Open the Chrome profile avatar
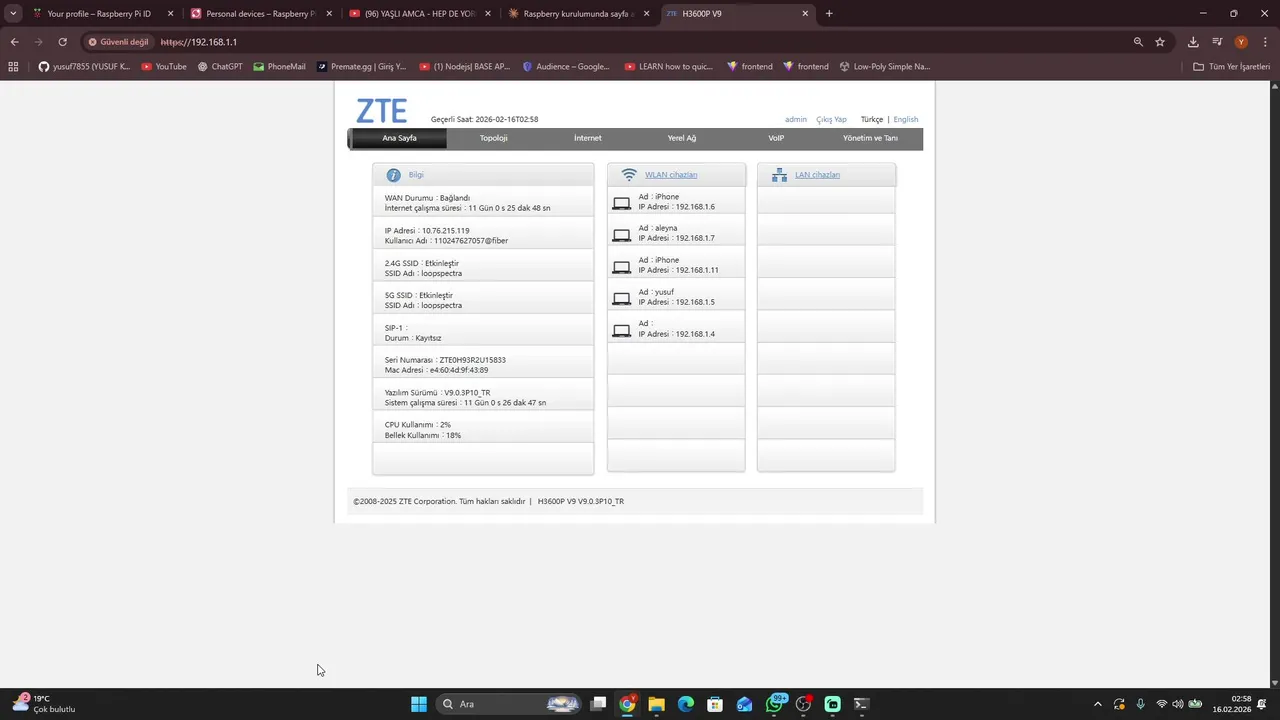This screenshot has width=1280, height=720. [x=1241, y=42]
